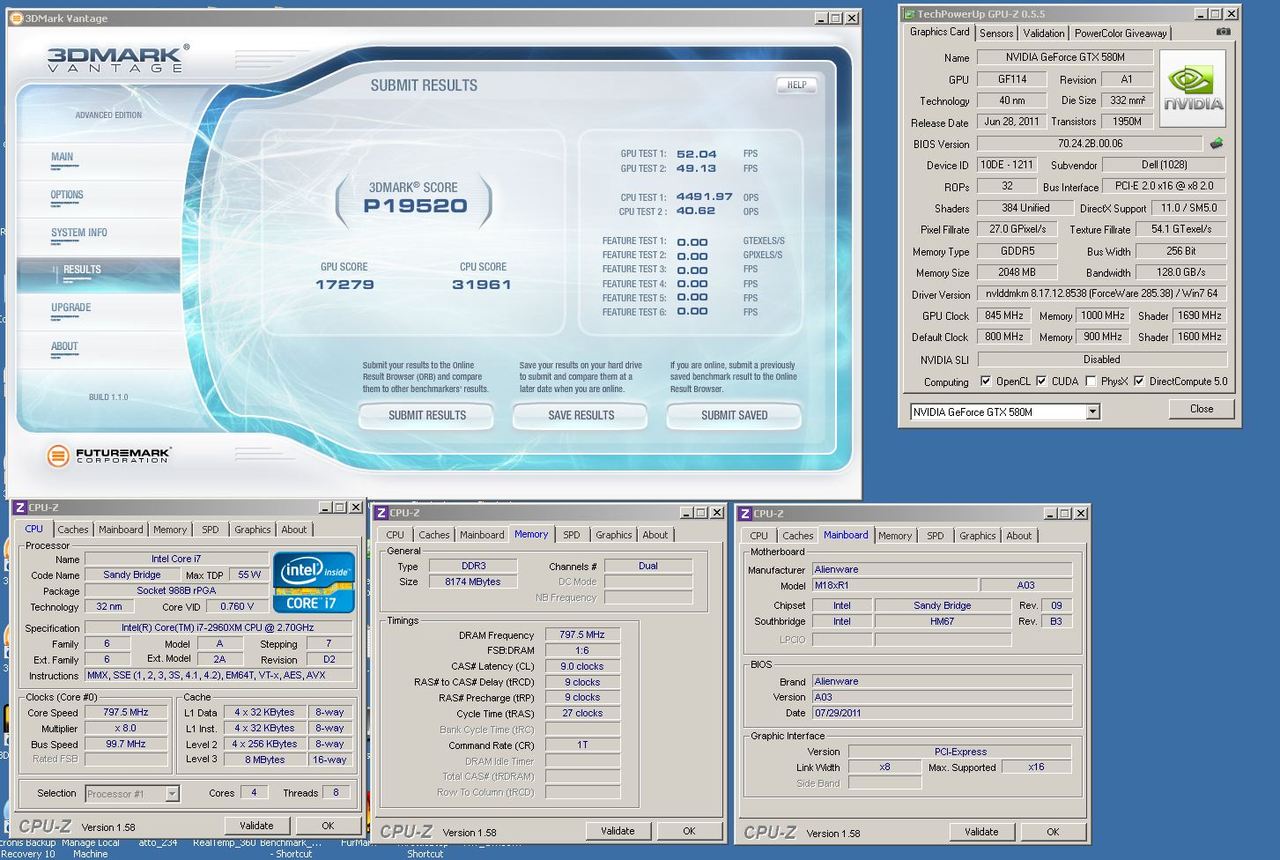This screenshot has width=1280, height=860.
Task: Click title icon of CPU-Z Memory window
Action: (382, 513)
